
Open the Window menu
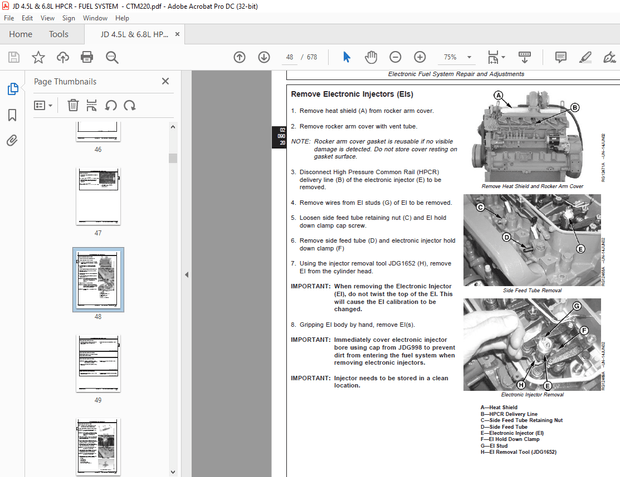[x=95, y=18]
